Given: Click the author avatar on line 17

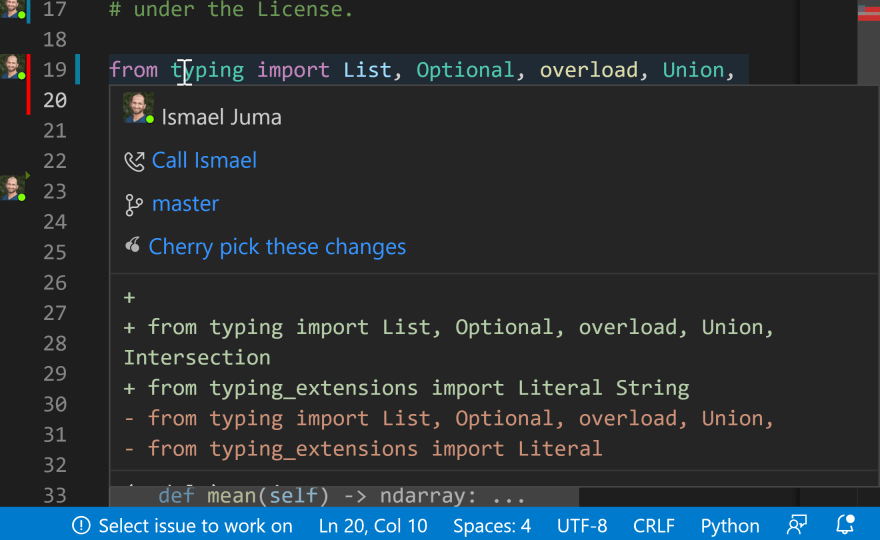Looking at the screenshot, I should [12, 9].
